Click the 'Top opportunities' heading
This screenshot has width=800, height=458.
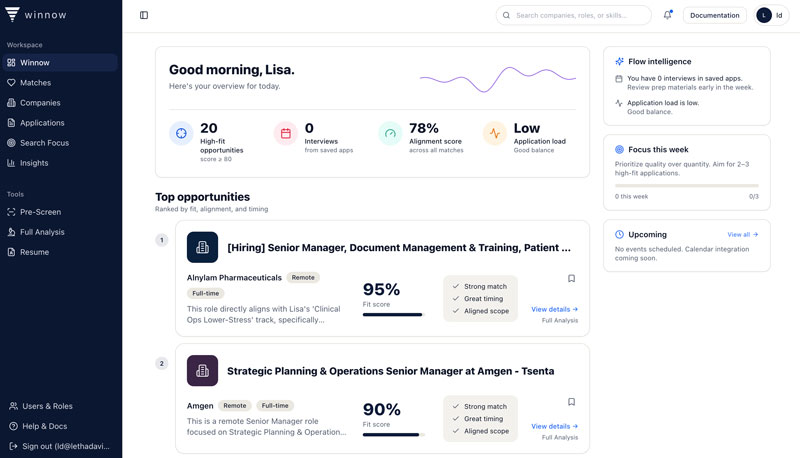[x=203, y=197]
